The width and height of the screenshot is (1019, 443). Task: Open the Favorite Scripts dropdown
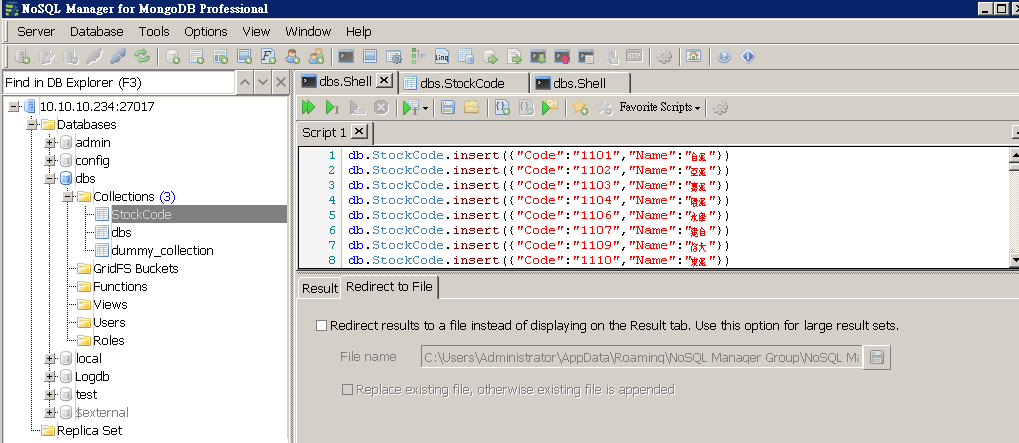660,107
